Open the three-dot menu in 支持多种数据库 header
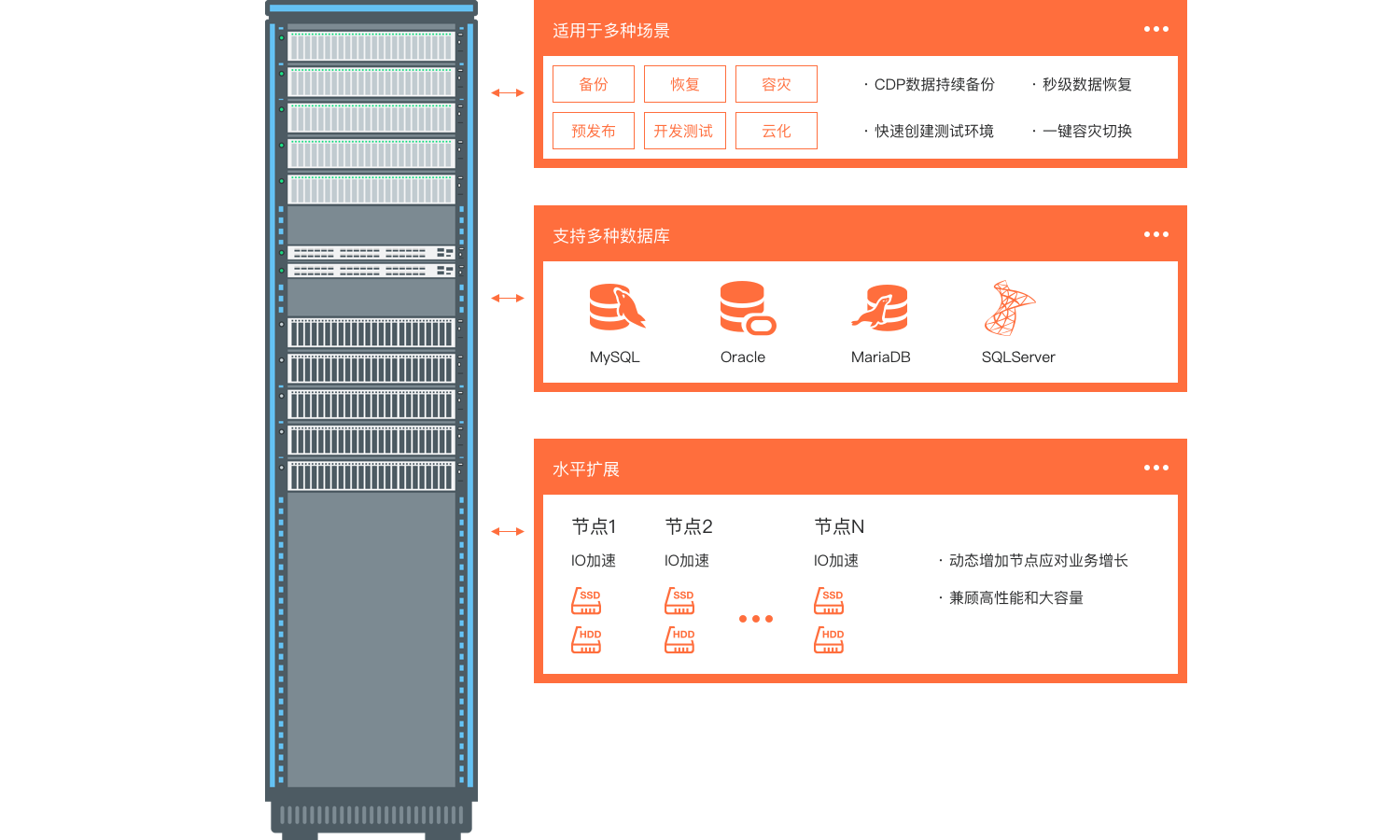 coord(1156,234)
